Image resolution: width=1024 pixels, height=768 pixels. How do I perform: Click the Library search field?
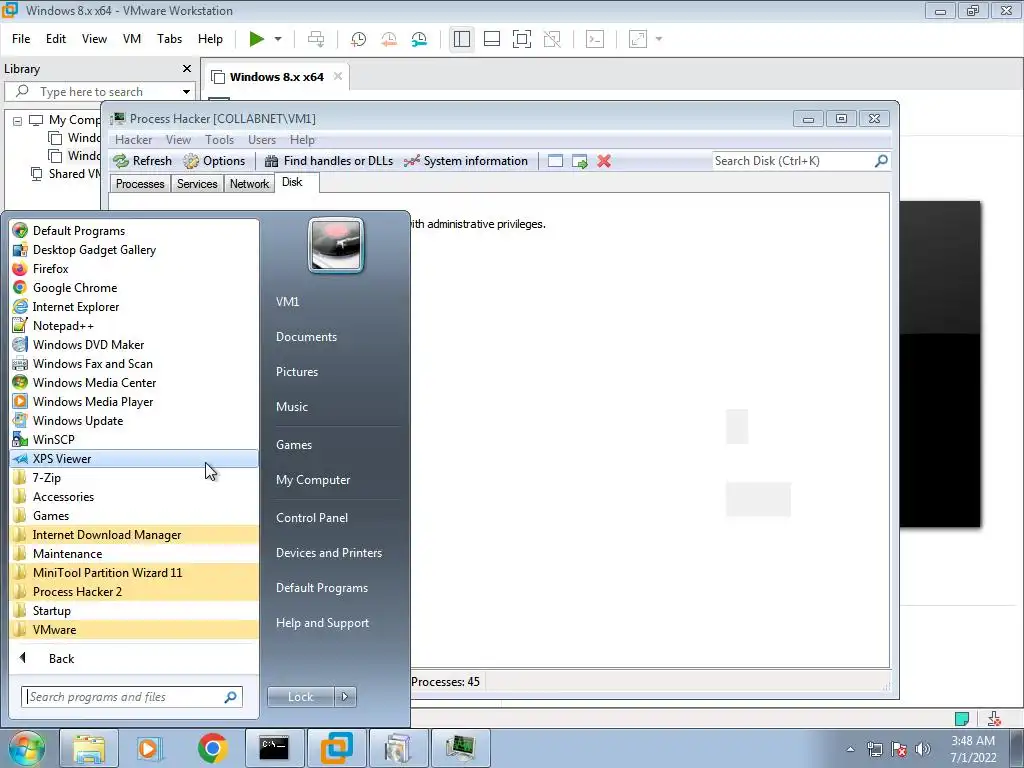tap(98, 91)
